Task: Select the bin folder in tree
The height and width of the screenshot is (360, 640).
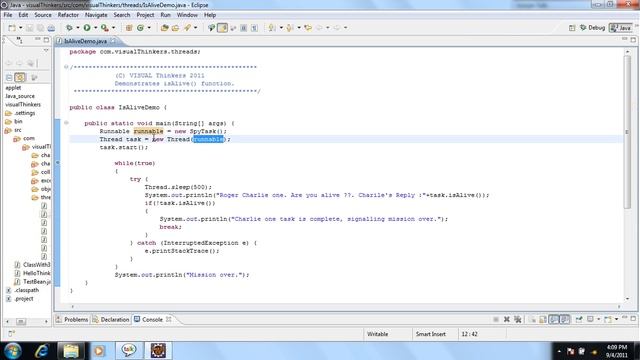Action: pyautogui.click(x=14, y=121)
